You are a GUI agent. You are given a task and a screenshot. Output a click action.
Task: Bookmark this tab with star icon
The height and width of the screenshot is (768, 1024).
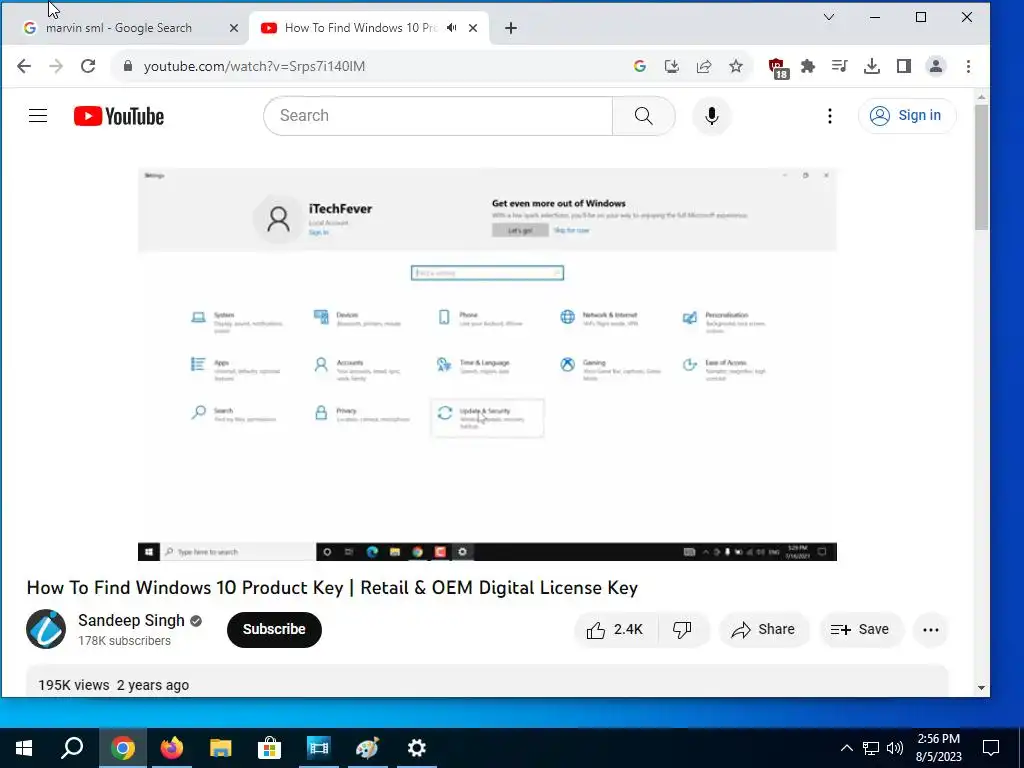point(736,66)
